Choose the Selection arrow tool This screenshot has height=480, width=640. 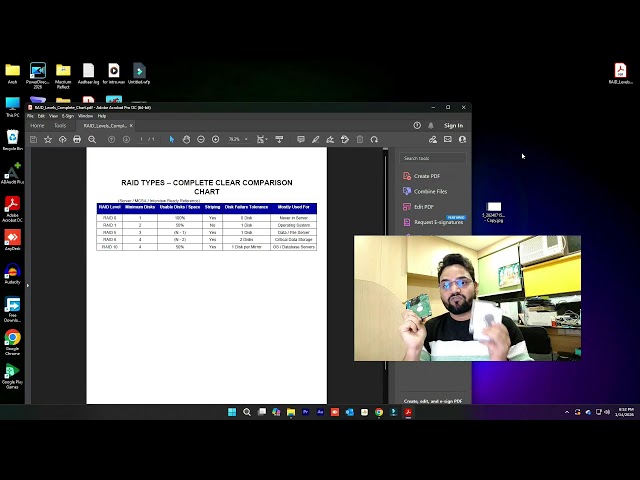[171, 140]
